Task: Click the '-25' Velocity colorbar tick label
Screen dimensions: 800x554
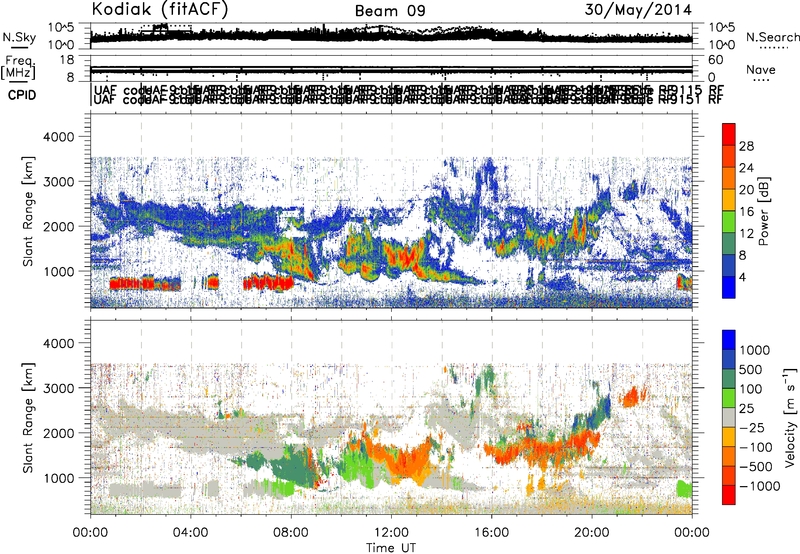Action: tap(752, 428)
